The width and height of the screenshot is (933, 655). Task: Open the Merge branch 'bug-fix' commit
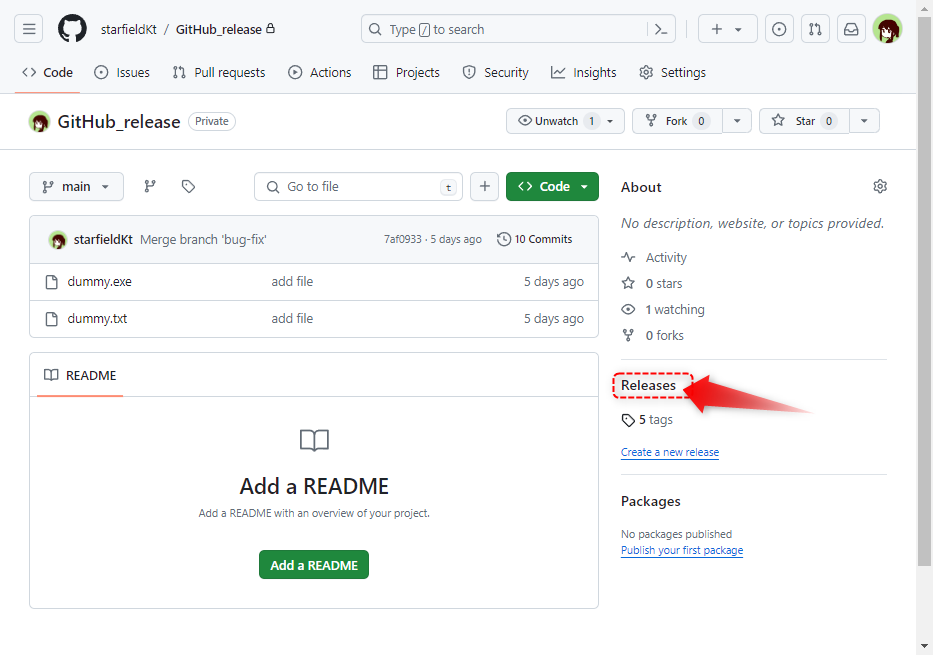tap(203, 240)
